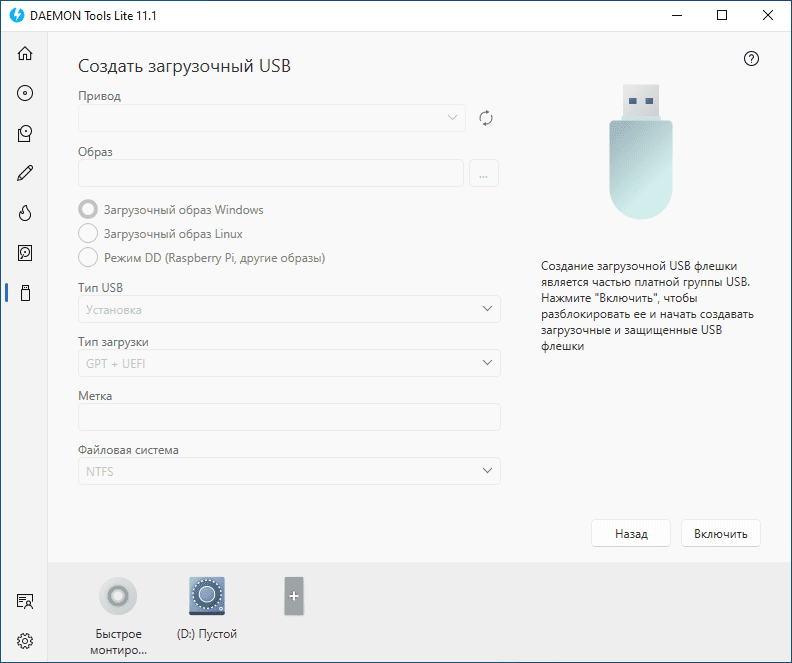Click the Назад button
Screen dimensions: 792x663
[x=631, y=533]
